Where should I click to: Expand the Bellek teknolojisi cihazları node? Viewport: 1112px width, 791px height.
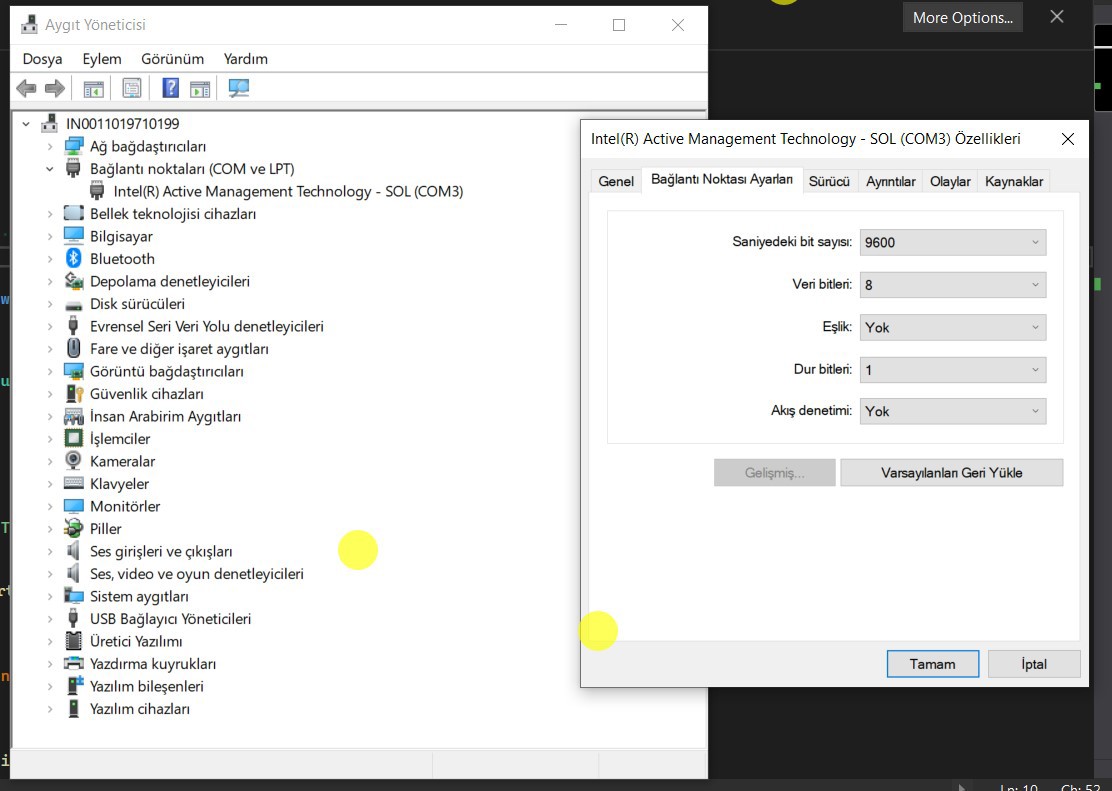click(x=50, y=214)
